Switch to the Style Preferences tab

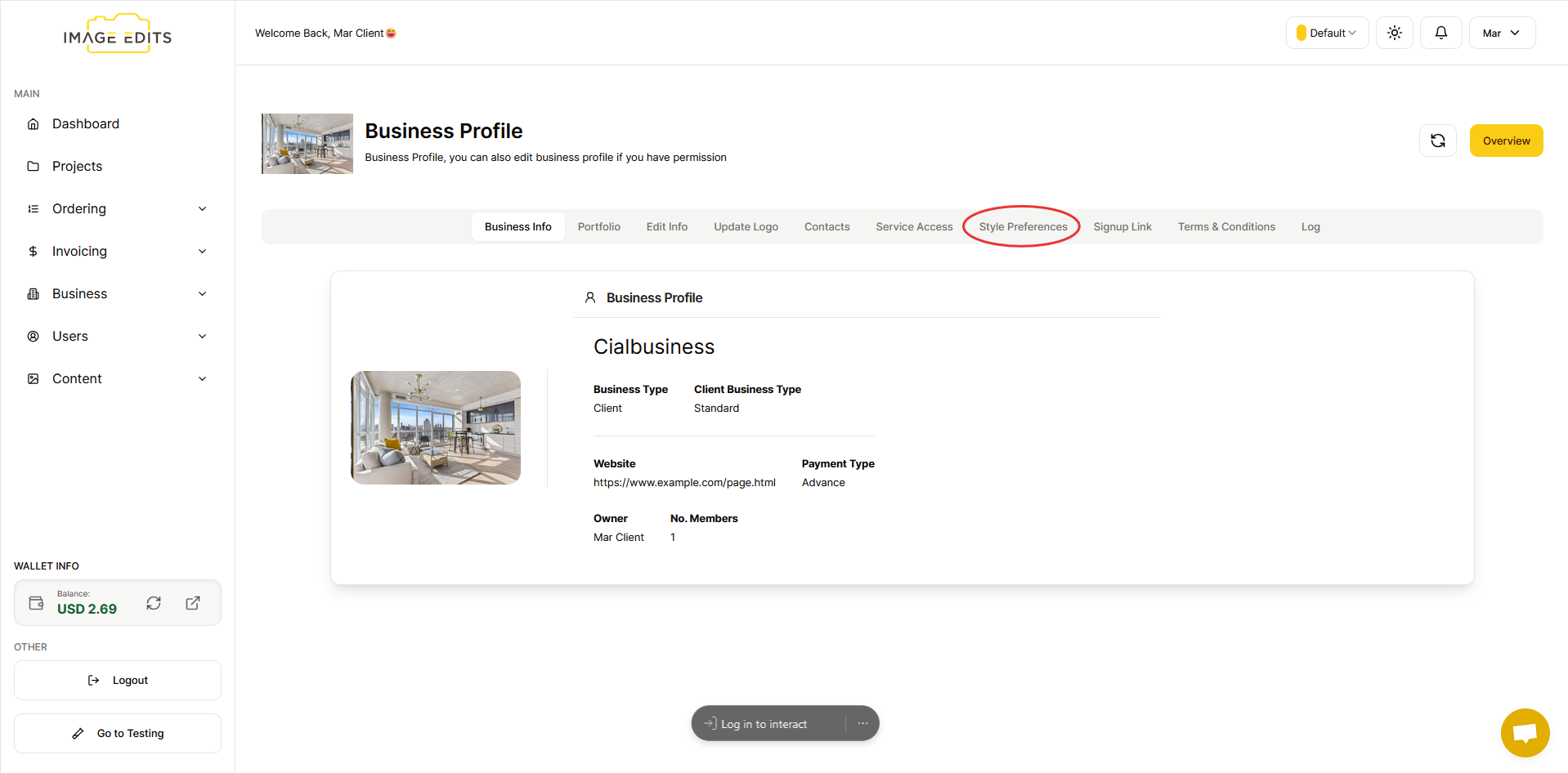click(x=1023, y=227)
